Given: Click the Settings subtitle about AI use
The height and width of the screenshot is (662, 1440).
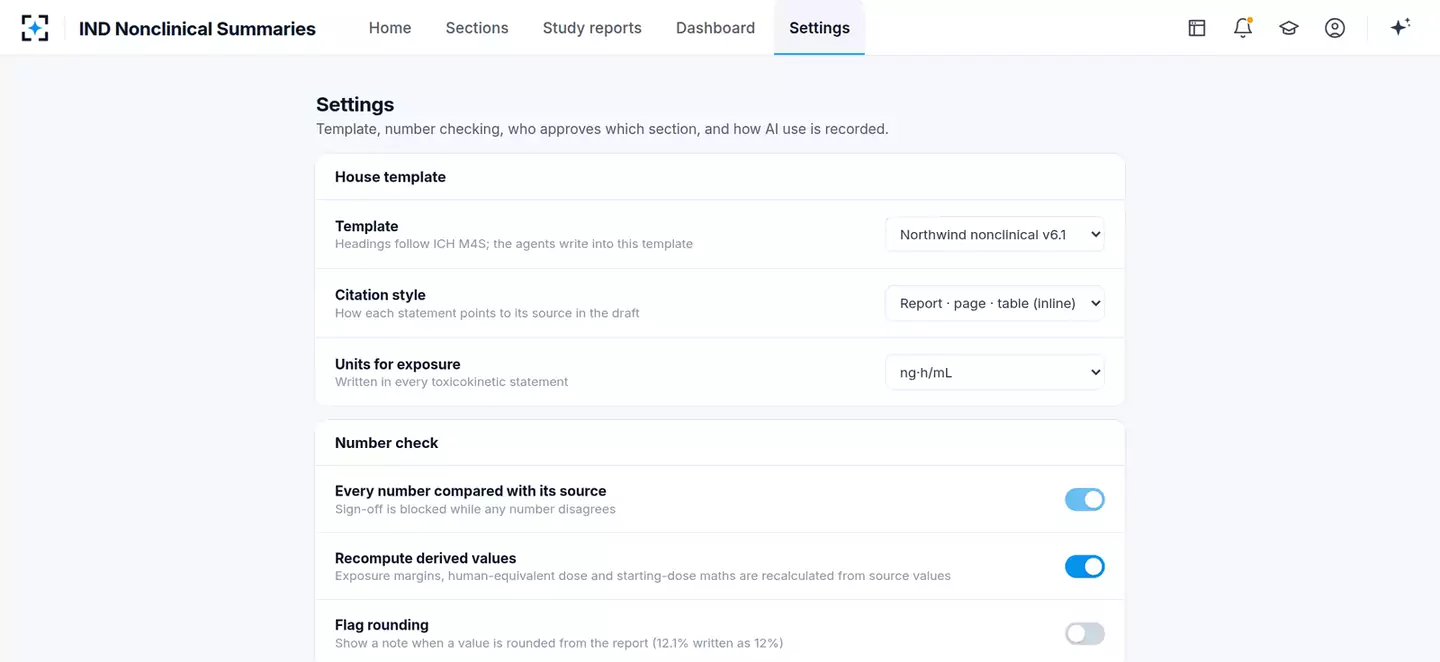Looking at the screenshot, I should [602, 129].
